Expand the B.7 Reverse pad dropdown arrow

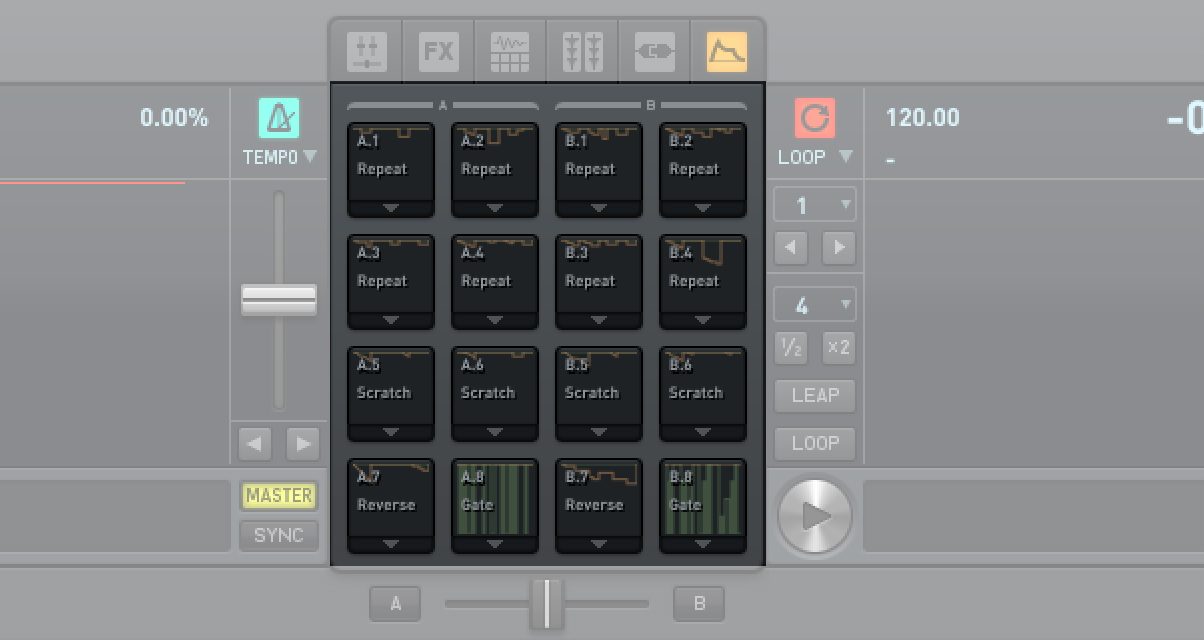599,545
